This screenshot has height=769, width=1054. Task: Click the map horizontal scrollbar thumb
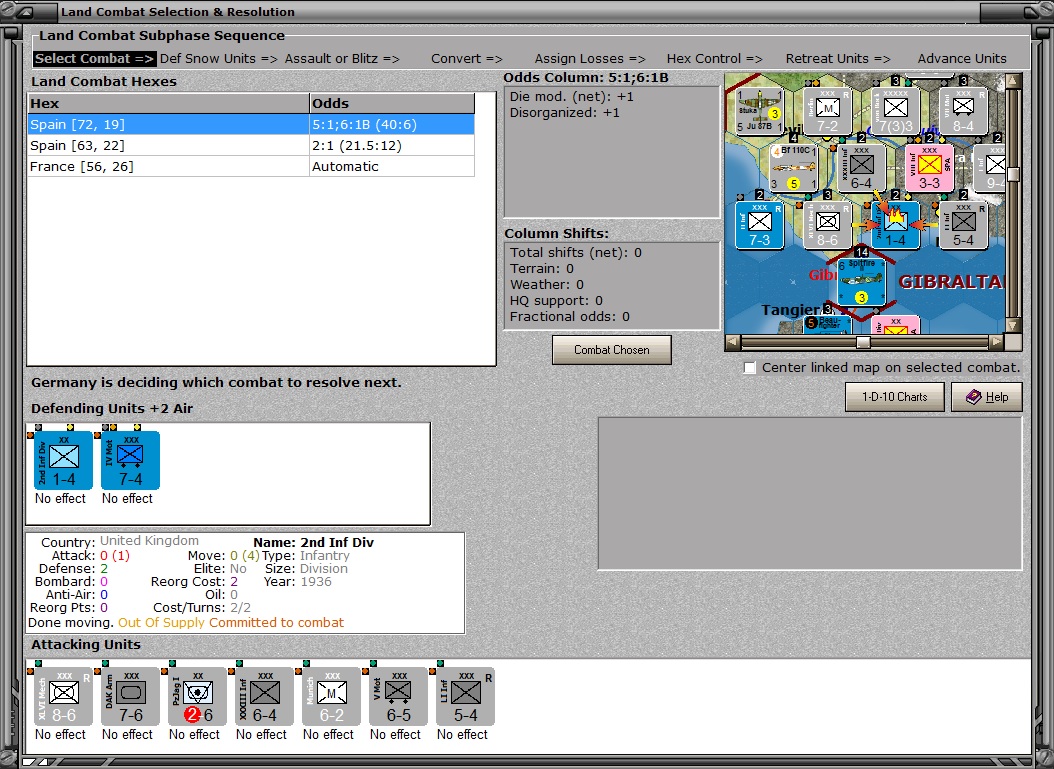(x=863, y=342)
